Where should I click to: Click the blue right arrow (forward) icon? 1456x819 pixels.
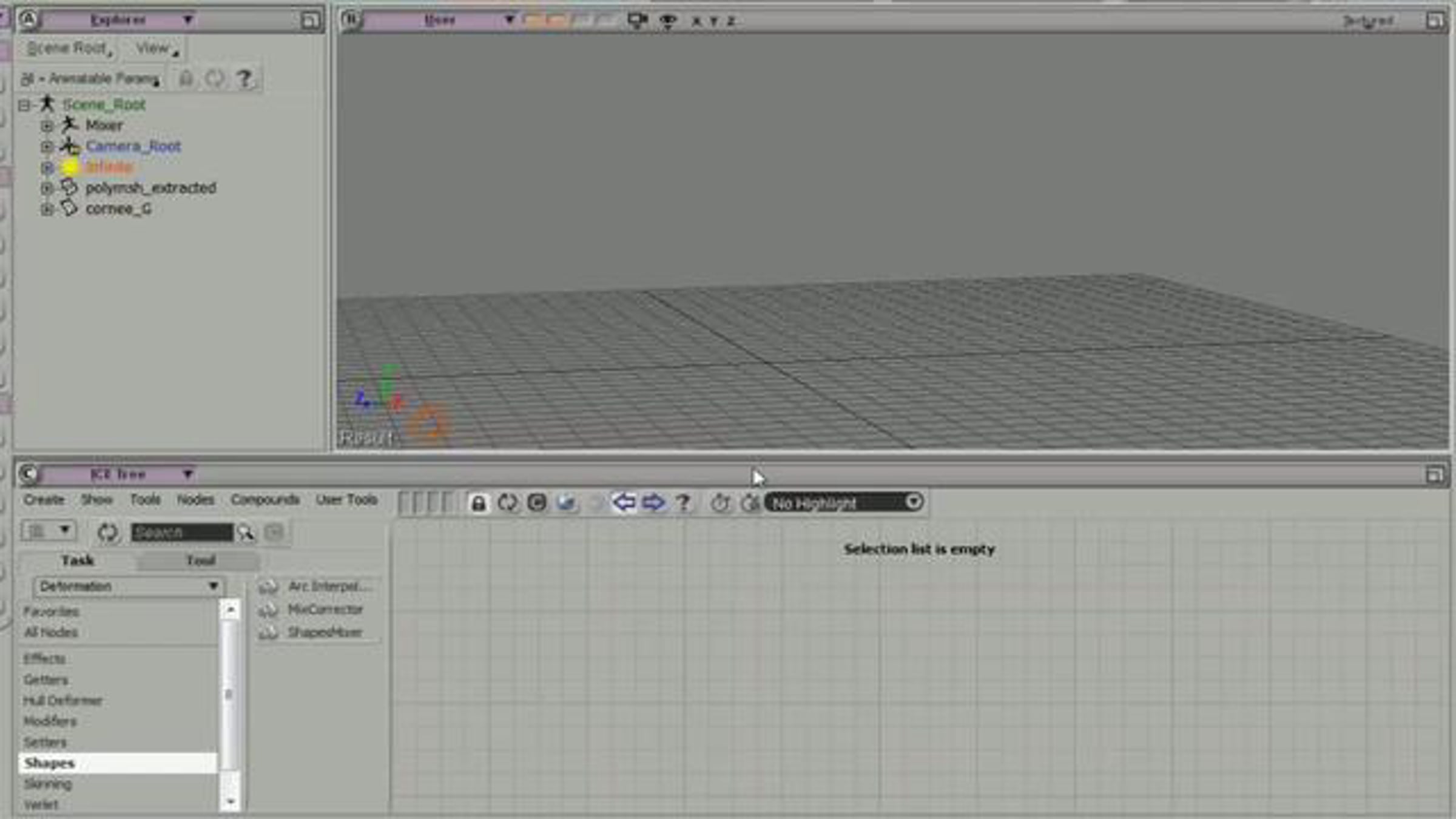(653, 502)
